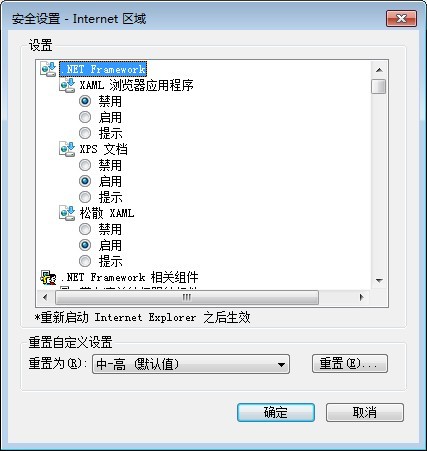Click the .NET Framework 相关组件 category icon
427x451 pixels.
(48, 277)
